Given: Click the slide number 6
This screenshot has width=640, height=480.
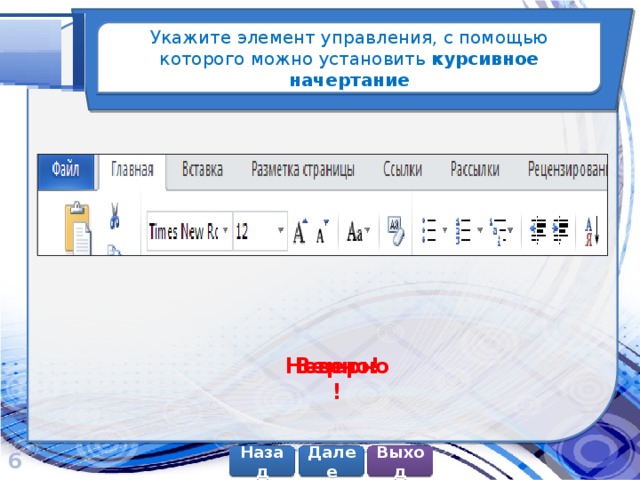Looking at the screenshot, I should tap(15, 462).
